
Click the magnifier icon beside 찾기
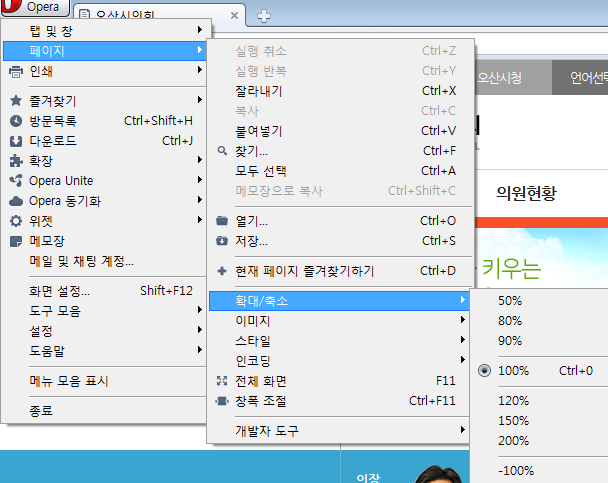(222, 151)
